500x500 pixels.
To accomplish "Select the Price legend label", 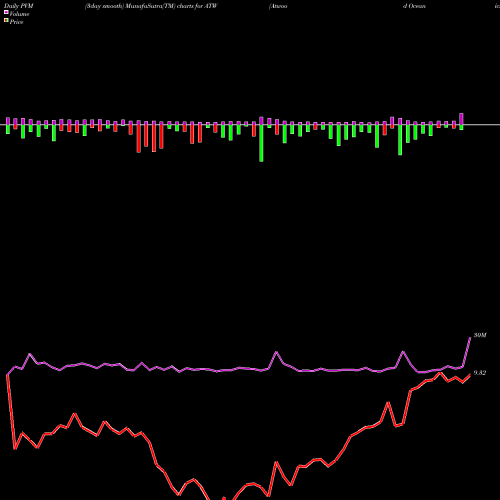I will pyautogui.click(x=16, y=22).
